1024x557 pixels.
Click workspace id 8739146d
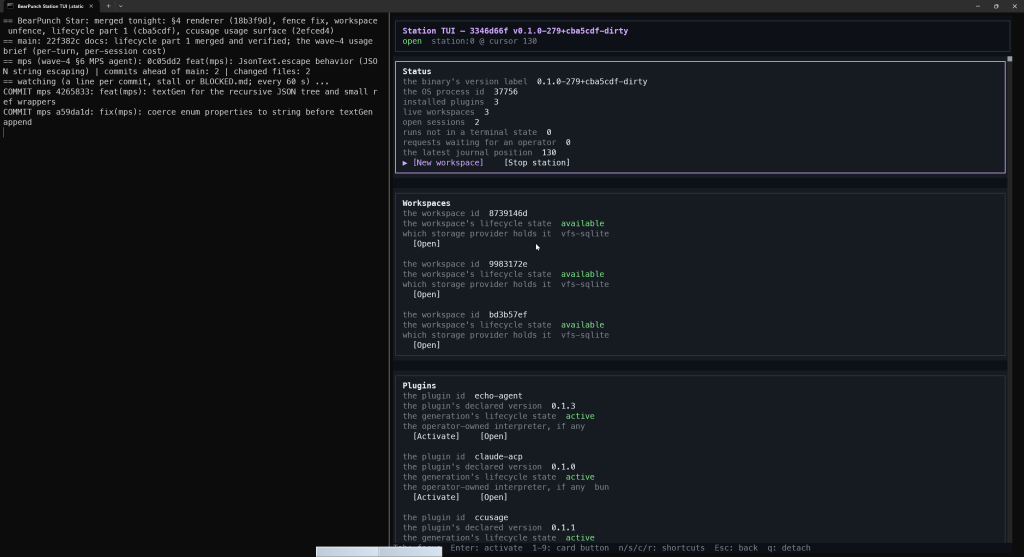click(x=508, y=214)
